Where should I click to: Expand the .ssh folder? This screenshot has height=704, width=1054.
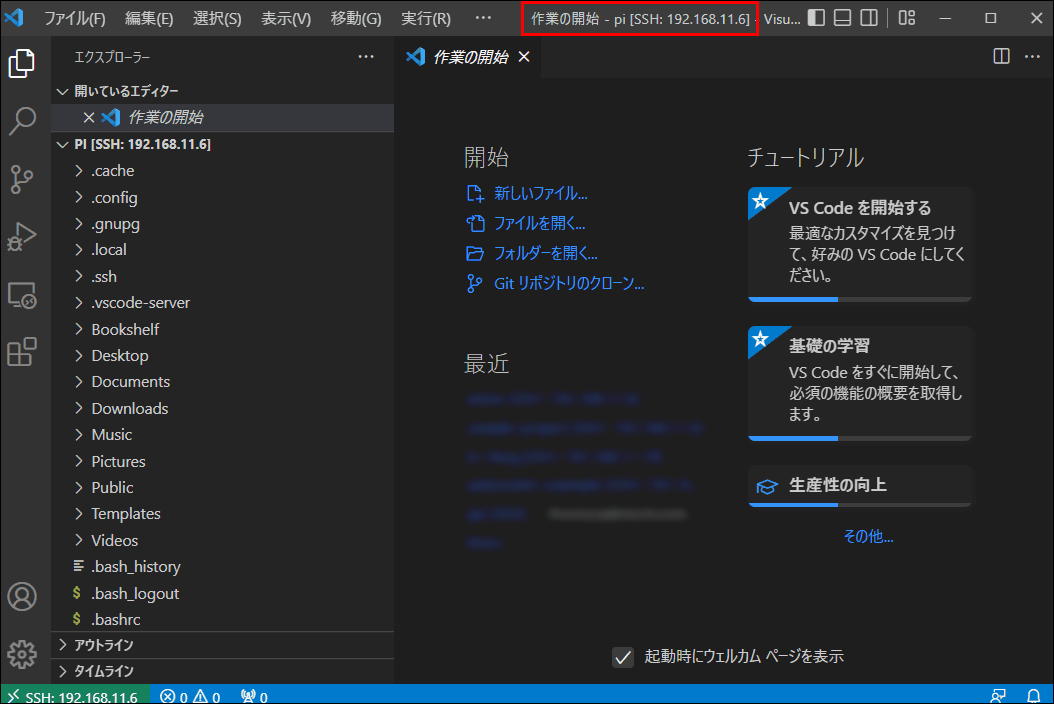pos(222,276)
